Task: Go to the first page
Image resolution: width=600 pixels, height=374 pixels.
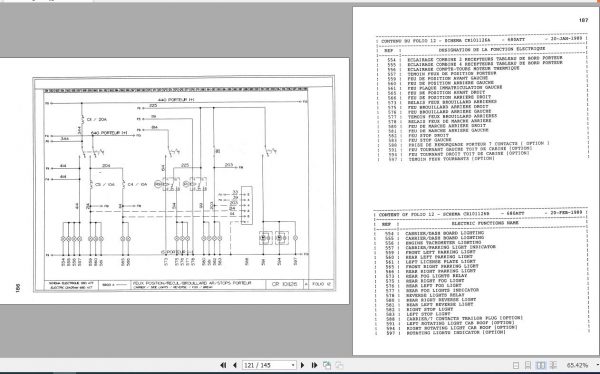Action: (x=223, y=365)
